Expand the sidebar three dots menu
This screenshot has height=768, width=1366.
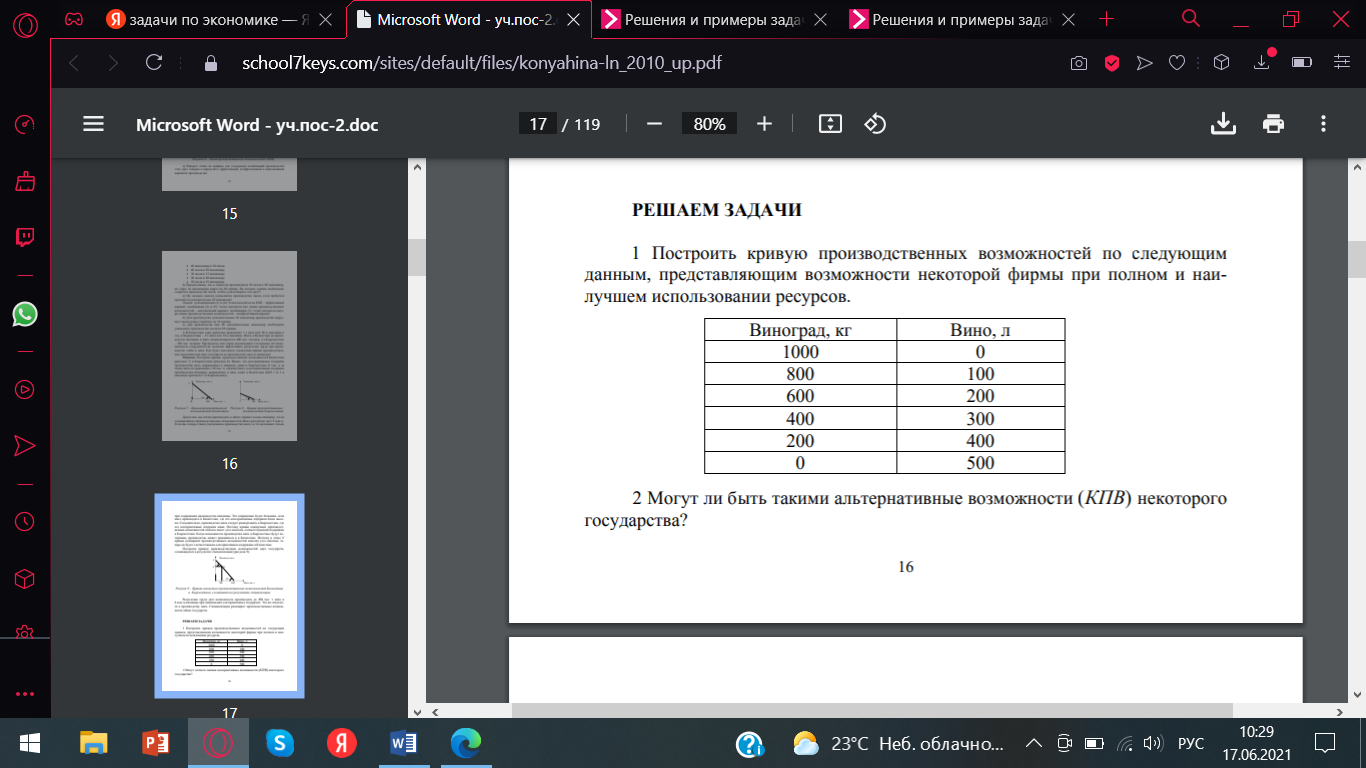point(25,693)
